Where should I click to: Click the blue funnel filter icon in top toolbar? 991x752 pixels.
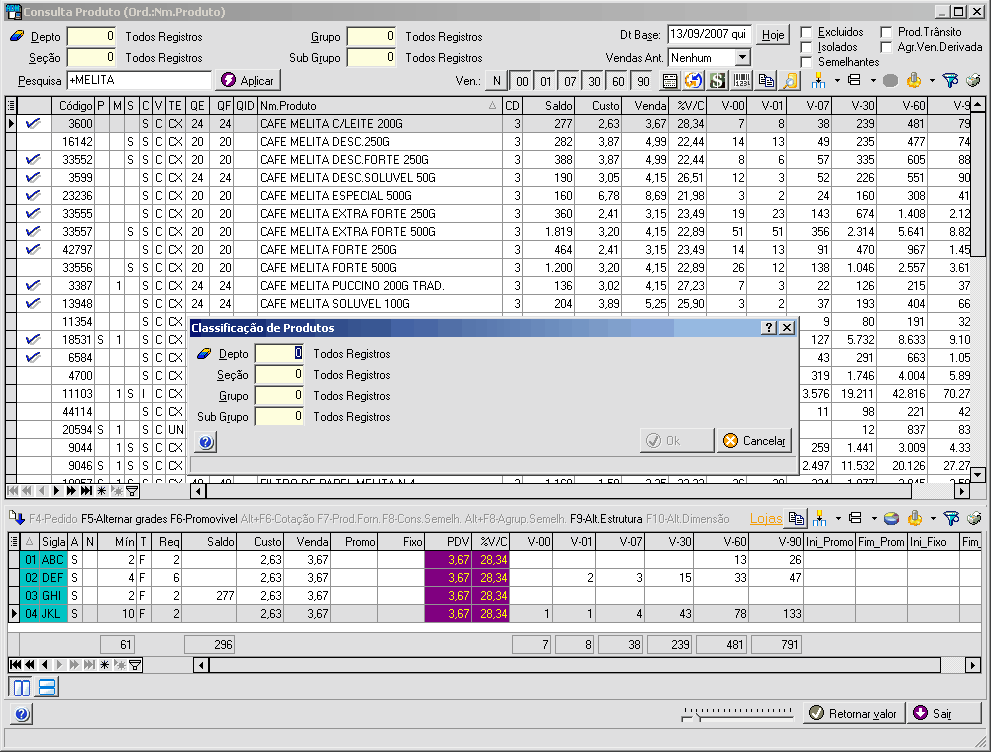tap(950, 80)
